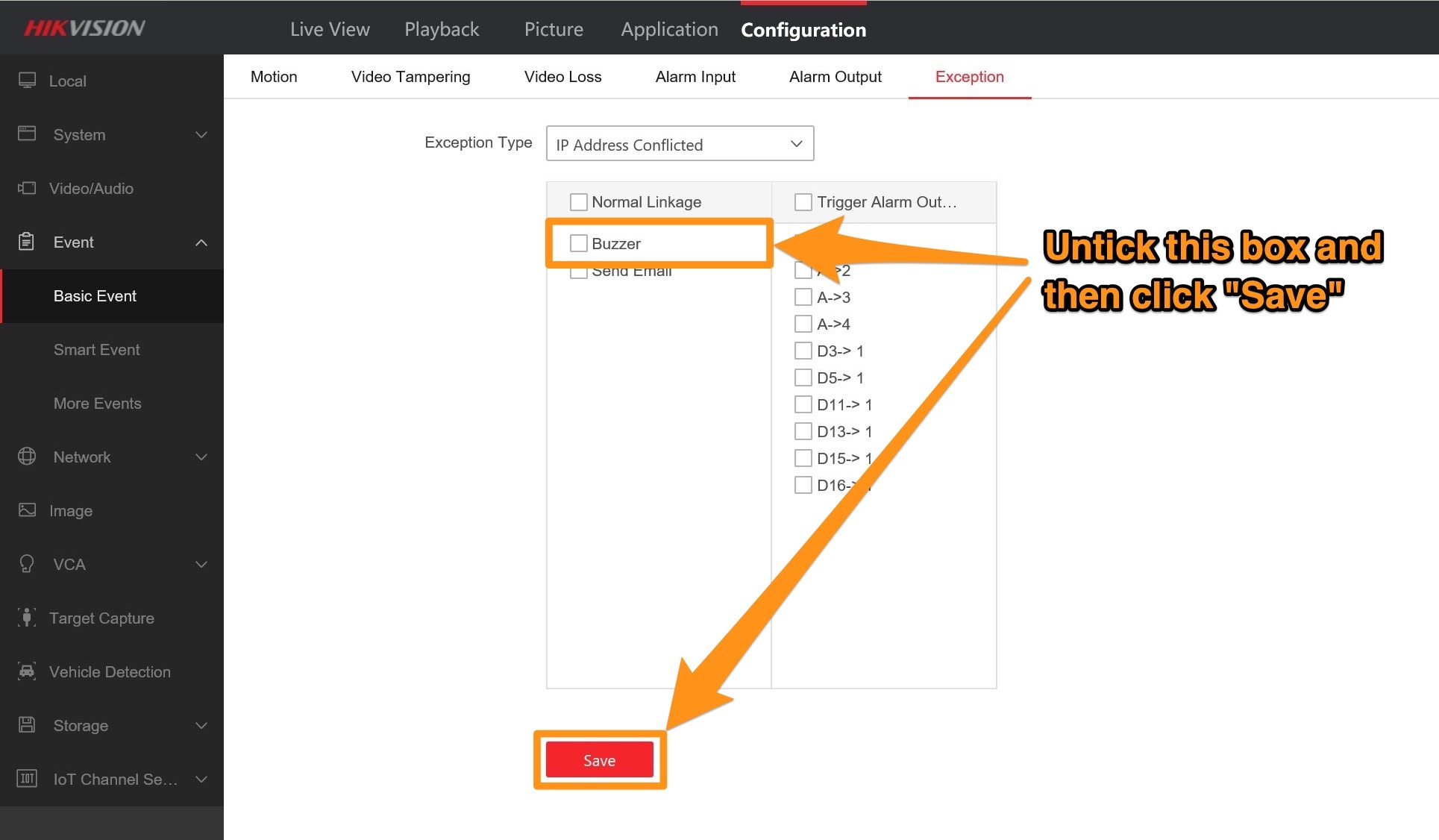This screenshot has width=1439, height=840.
Task: Open Smart Event in sidebar
Action: [x=96, y=350]
